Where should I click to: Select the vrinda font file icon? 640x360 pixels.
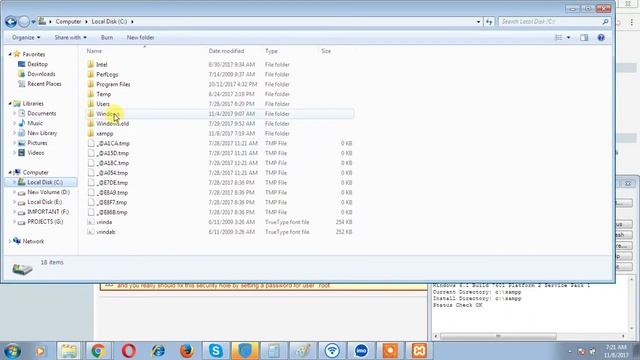[x=91, y=222]
